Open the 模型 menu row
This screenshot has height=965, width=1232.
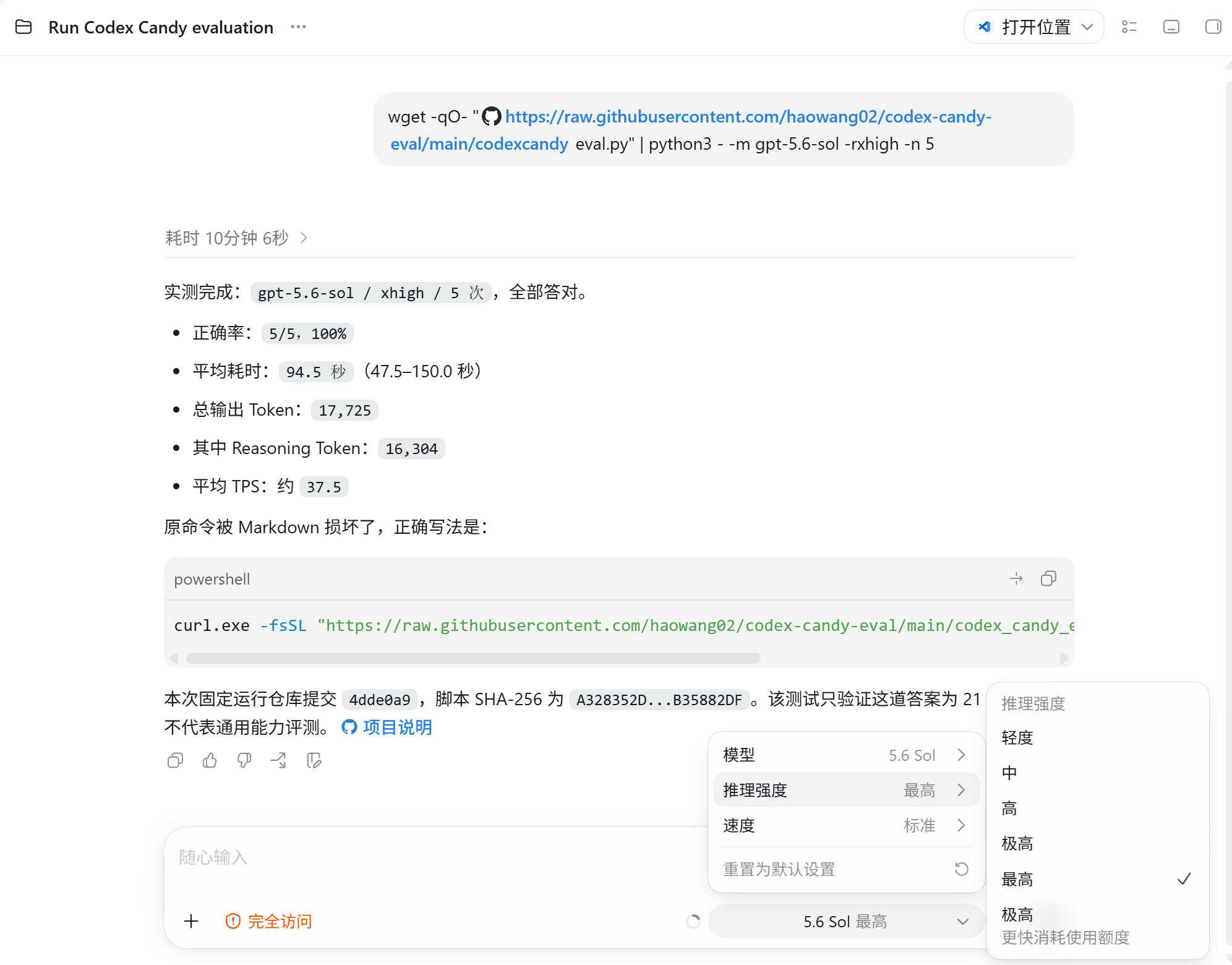tap(846, 755)
